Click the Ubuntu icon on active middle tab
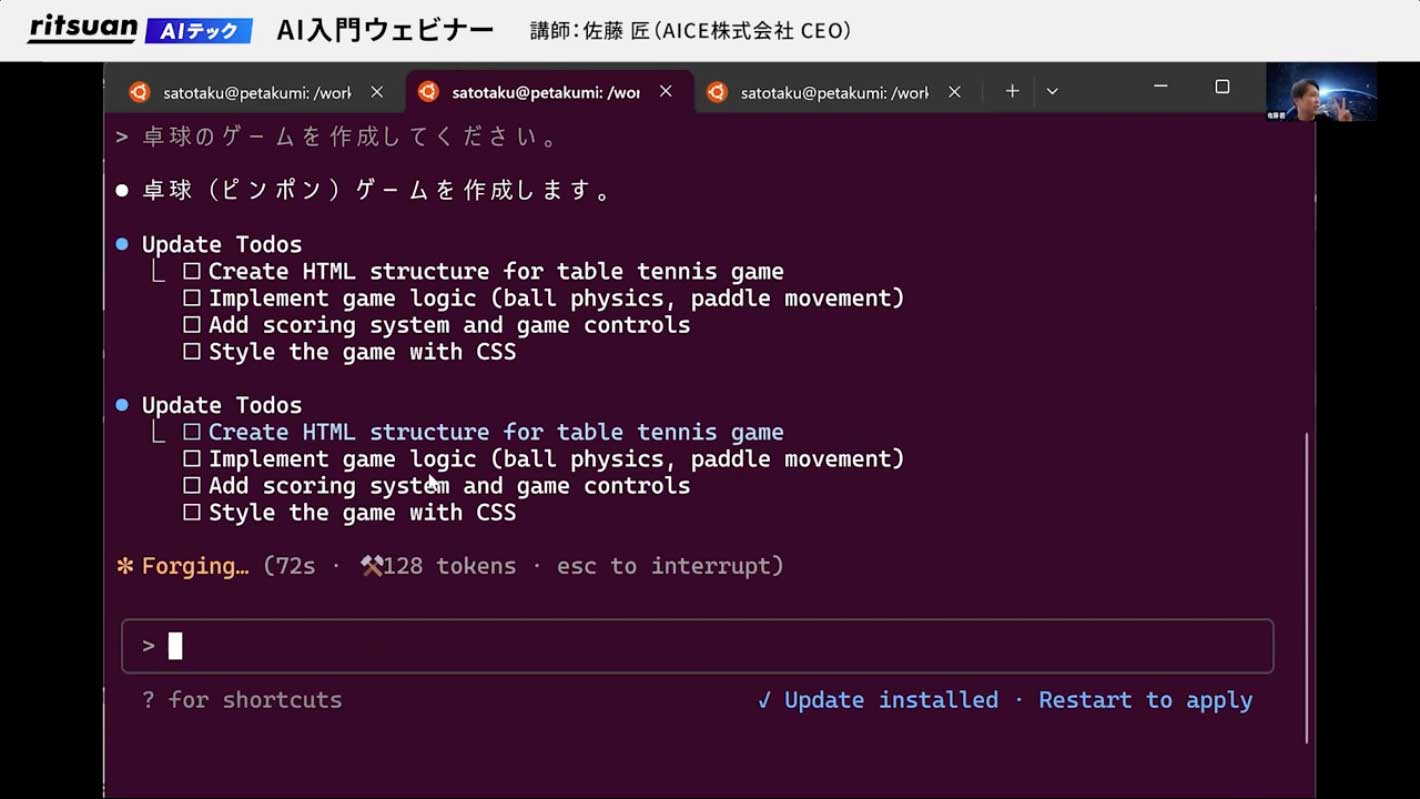Screen dimensions: 1420x799 [428, 91]
